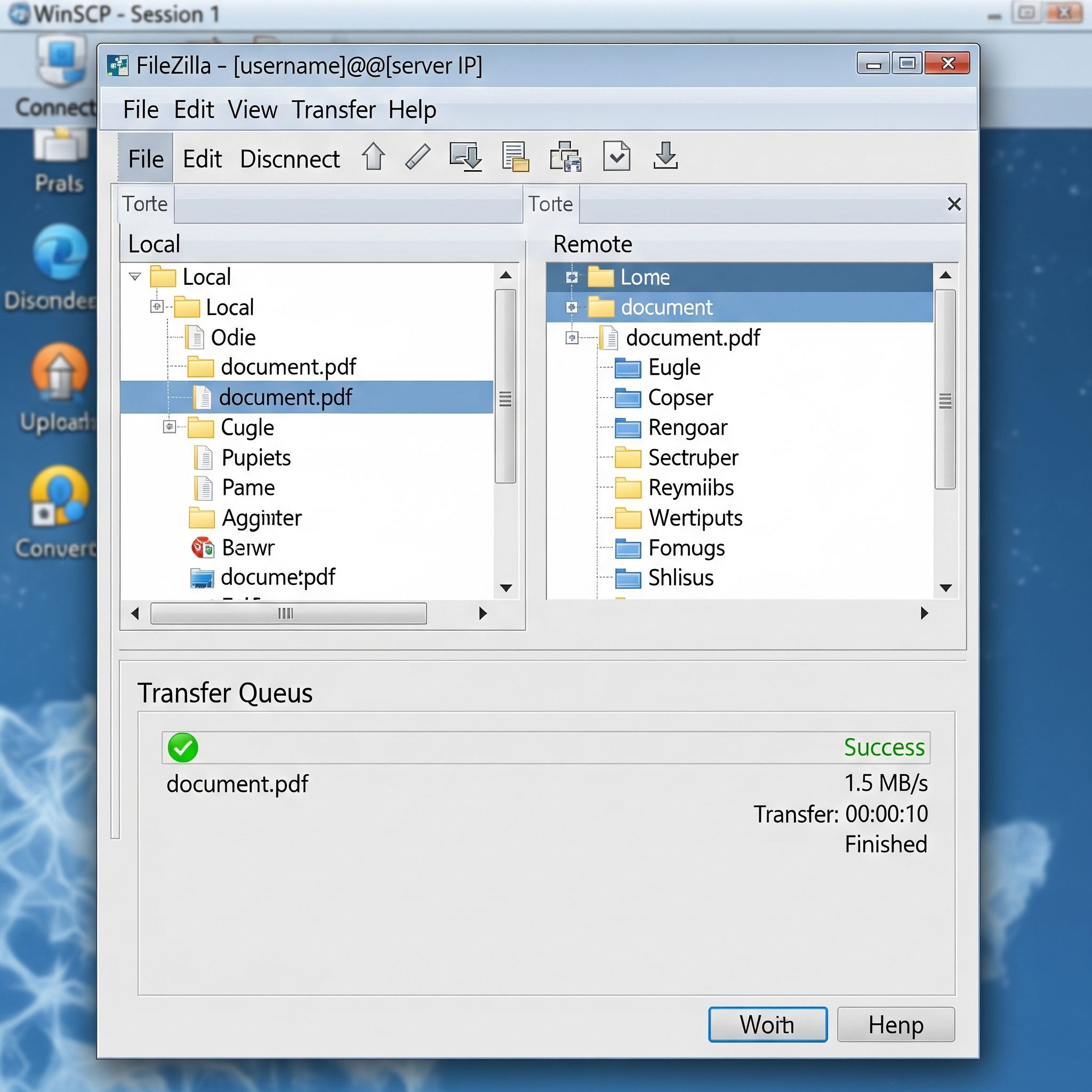Image resolution: width=1092 pixels, height=1092 pixels.
Task: Select document.pdf in the Remote pane
Action: point(694,338)
